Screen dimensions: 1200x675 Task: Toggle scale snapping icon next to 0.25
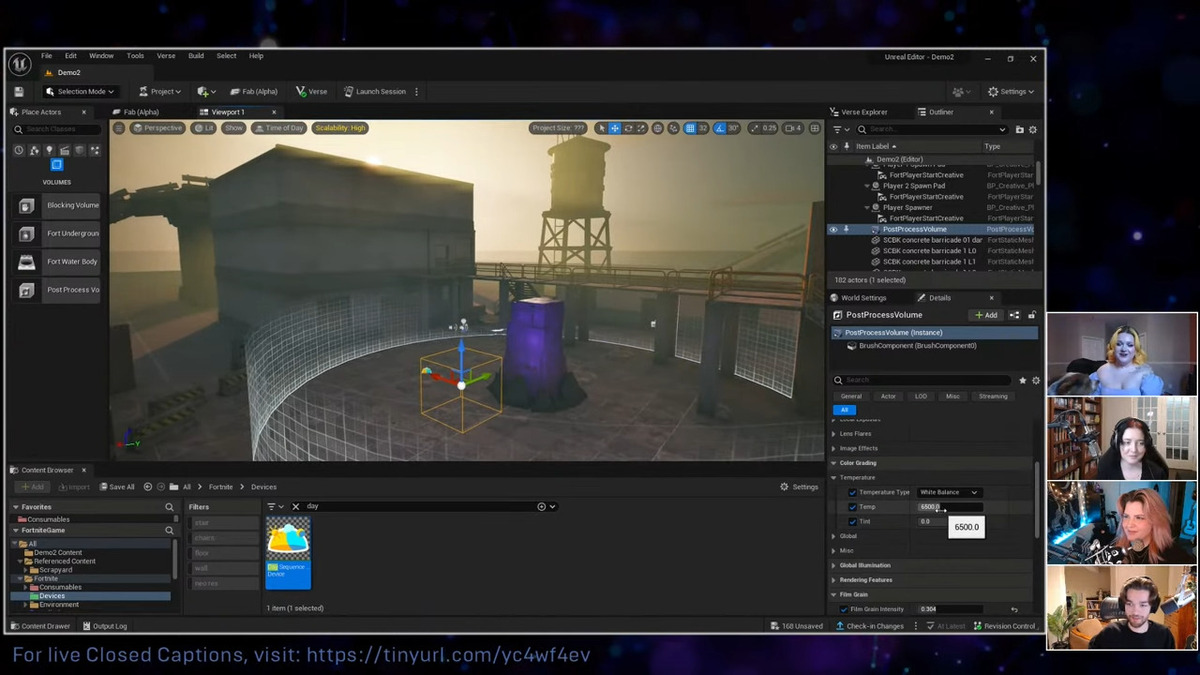(754, 128)
